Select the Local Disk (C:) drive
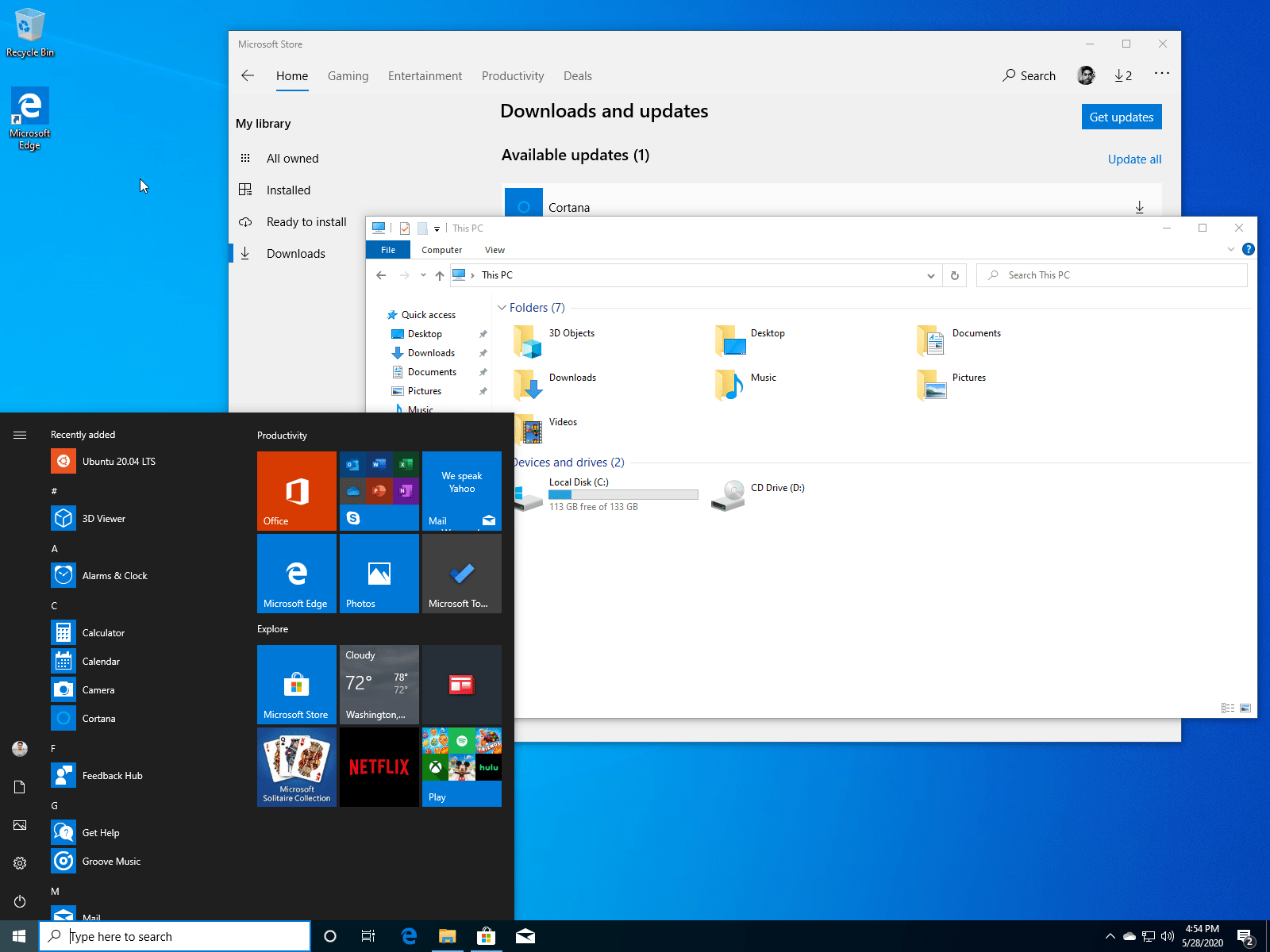Image resolution: width=1270 pixels, height=952 pixels. (x=606, y=493)
